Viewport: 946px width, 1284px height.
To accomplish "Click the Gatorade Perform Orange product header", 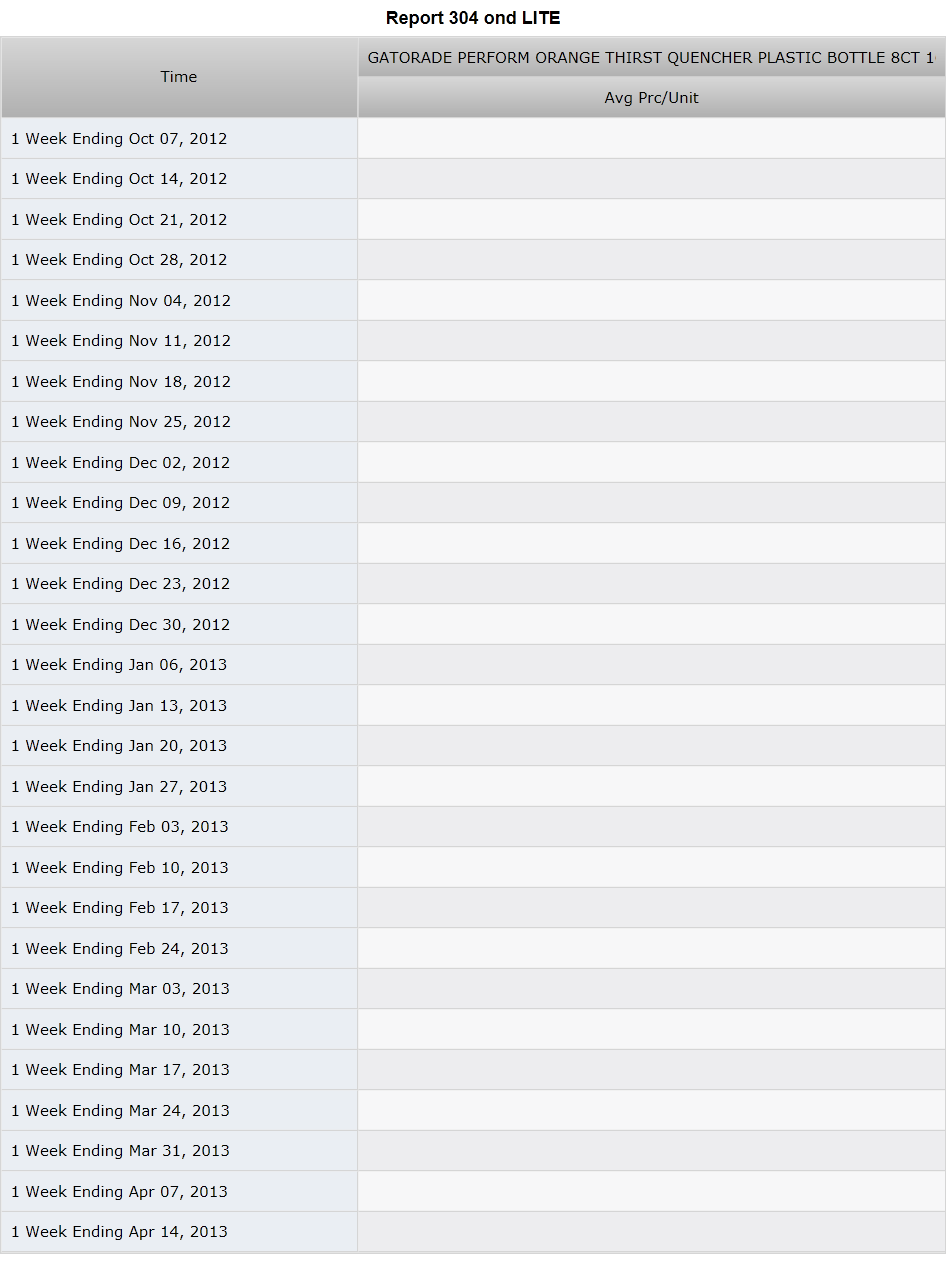I will [651, 58].
